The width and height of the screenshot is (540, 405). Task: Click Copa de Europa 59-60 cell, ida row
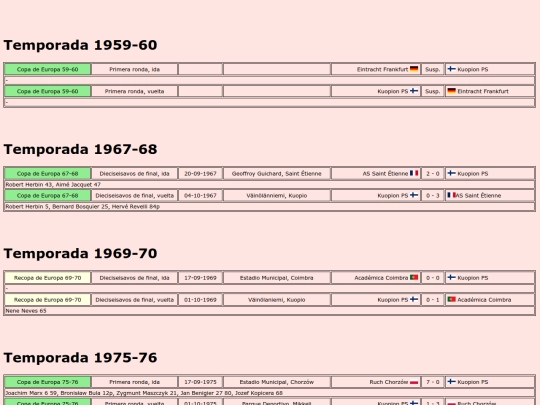(48, 69)
